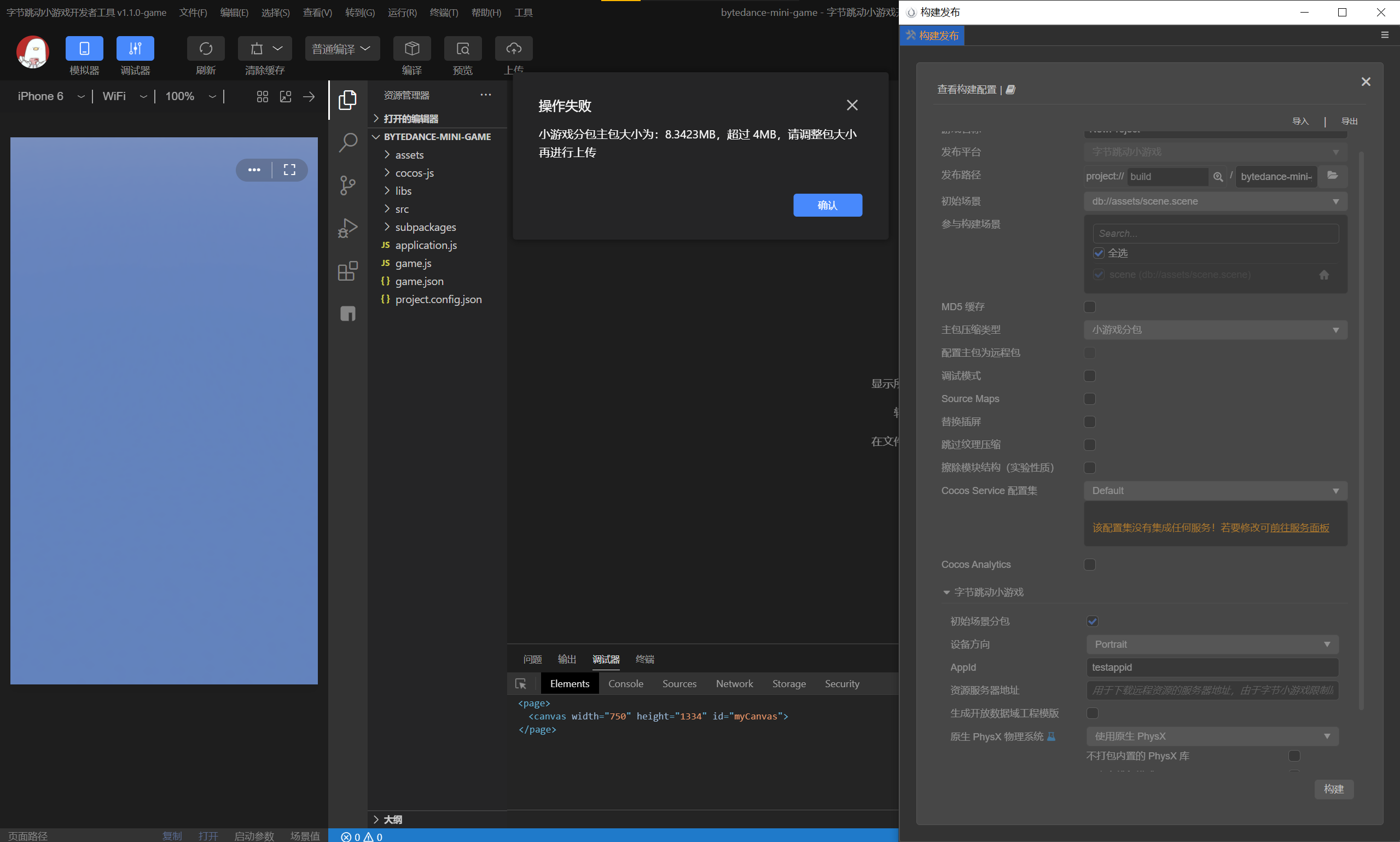Toggle the Source Maps checkbox
The height and width of the screenshot is (842, 1400).
pos(1089,399)
